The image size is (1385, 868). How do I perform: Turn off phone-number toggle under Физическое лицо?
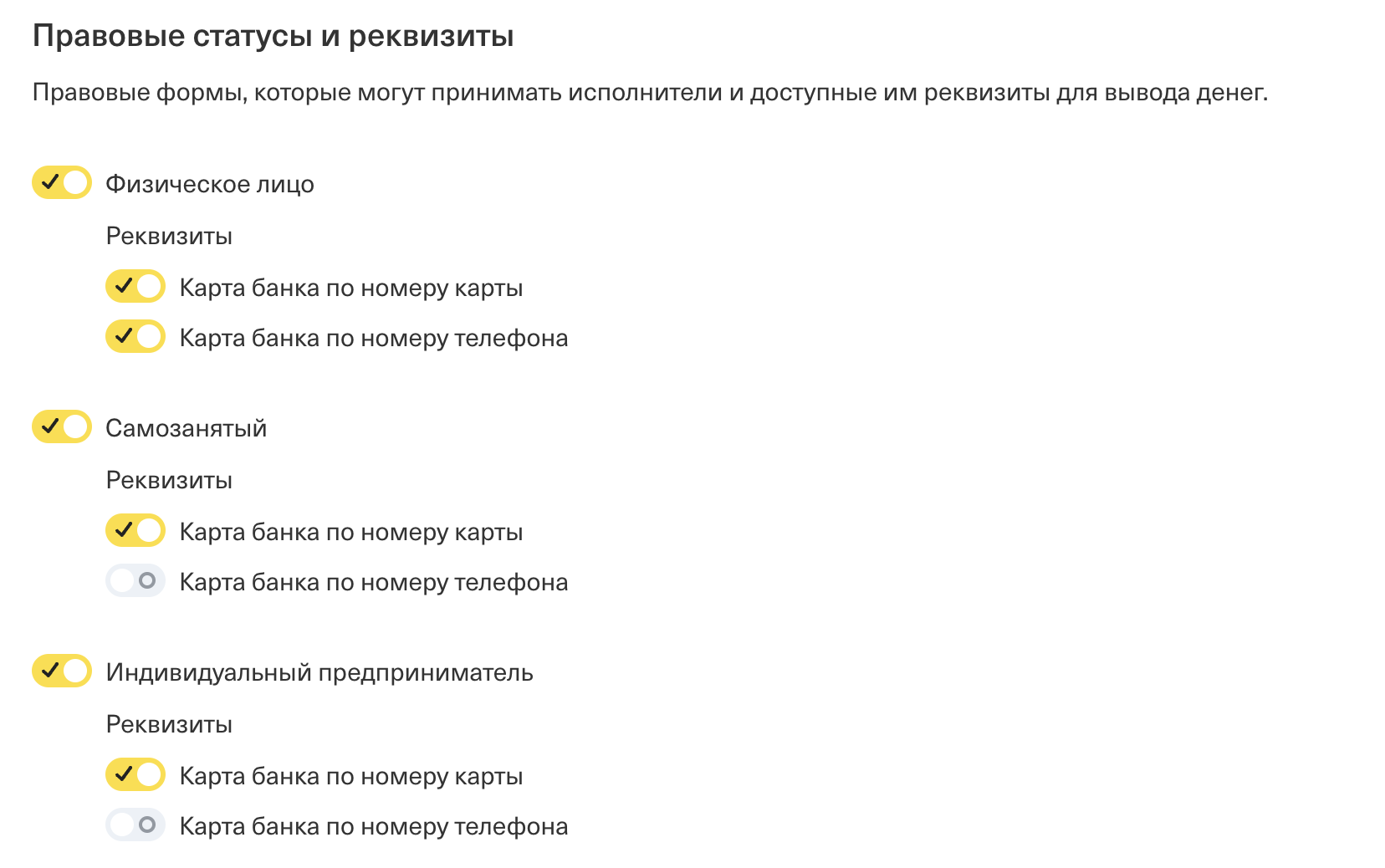[x=135, y=337]
